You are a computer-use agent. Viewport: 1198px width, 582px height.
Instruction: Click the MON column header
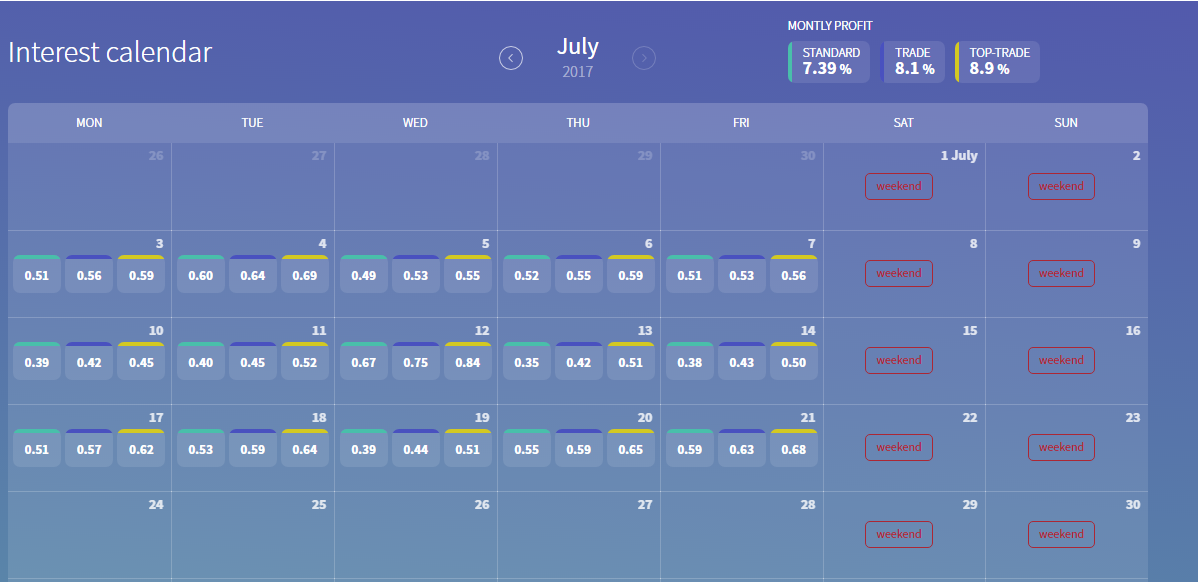point(89,123)
